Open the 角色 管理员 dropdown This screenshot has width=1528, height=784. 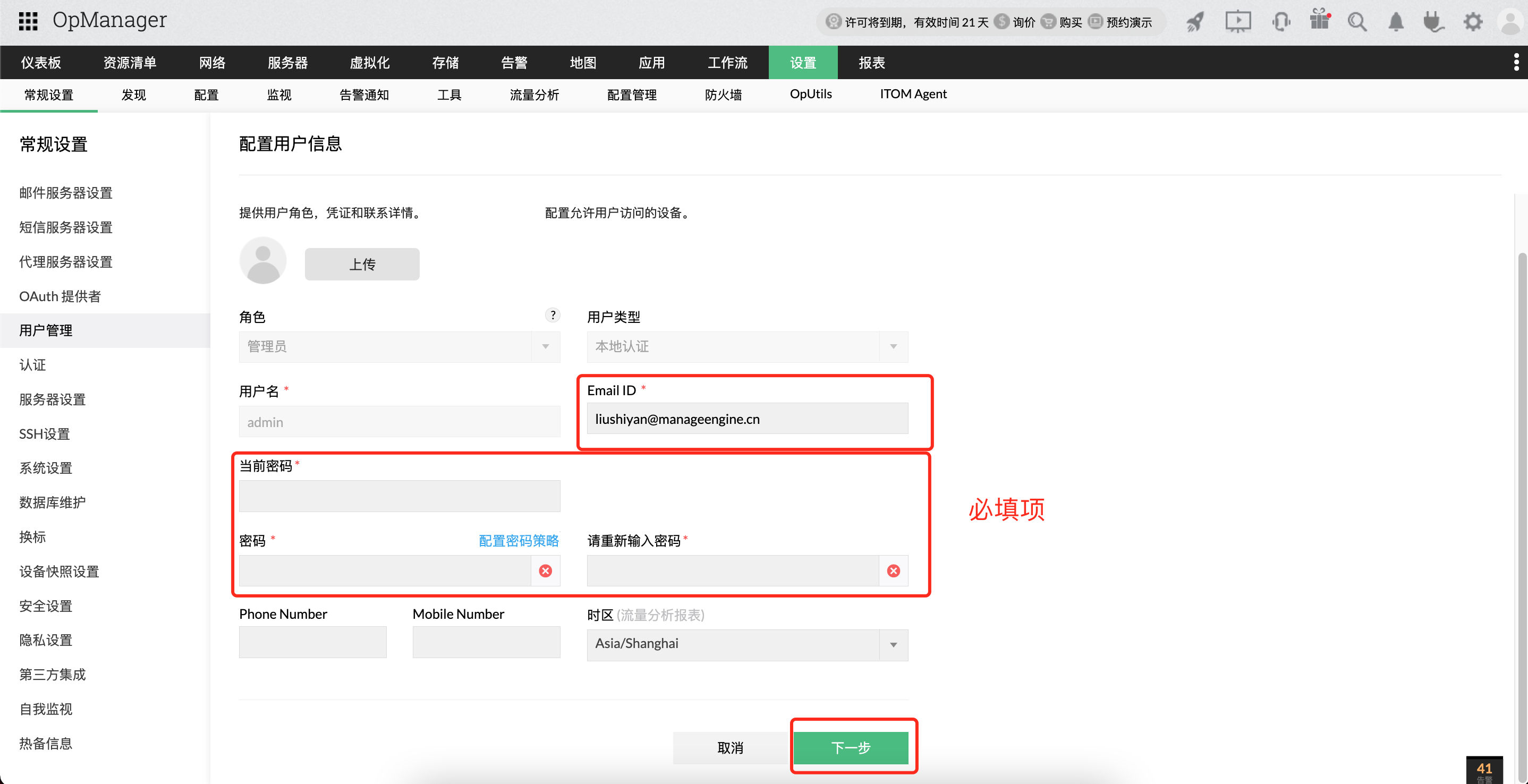point(400,346)
